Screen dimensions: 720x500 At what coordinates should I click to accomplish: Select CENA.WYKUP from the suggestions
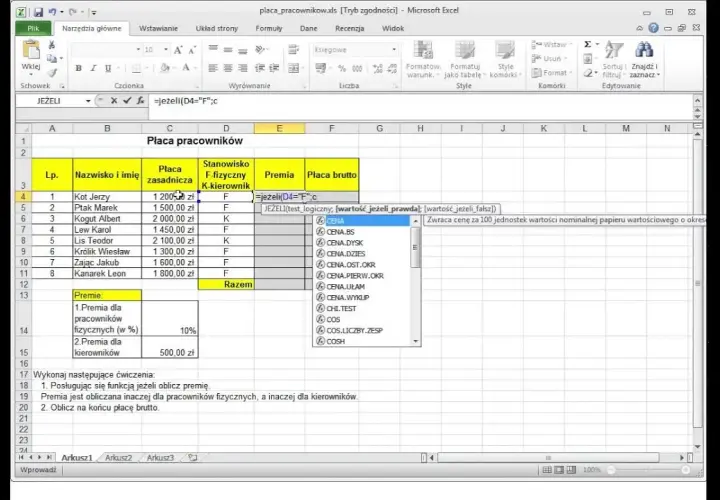coord(363,298)
